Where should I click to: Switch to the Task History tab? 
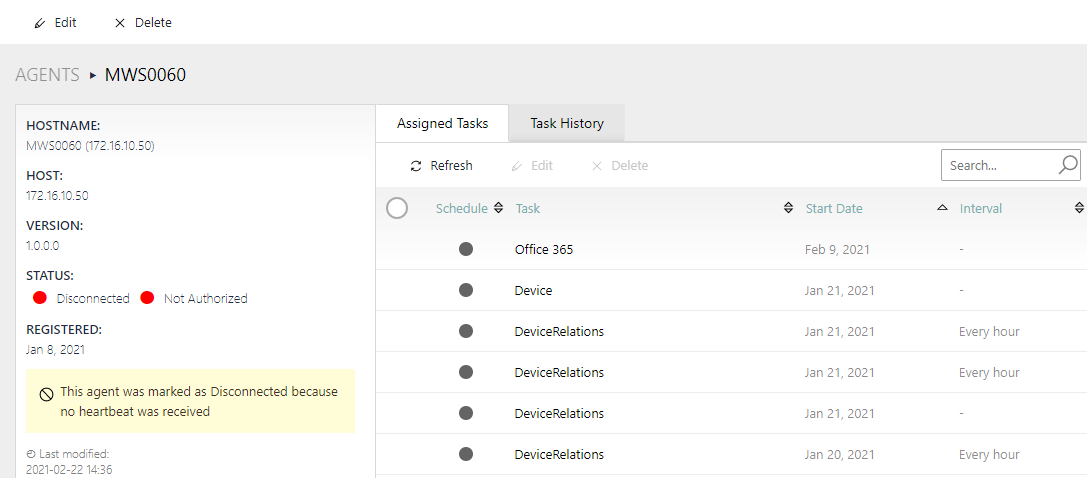(567, 124)
